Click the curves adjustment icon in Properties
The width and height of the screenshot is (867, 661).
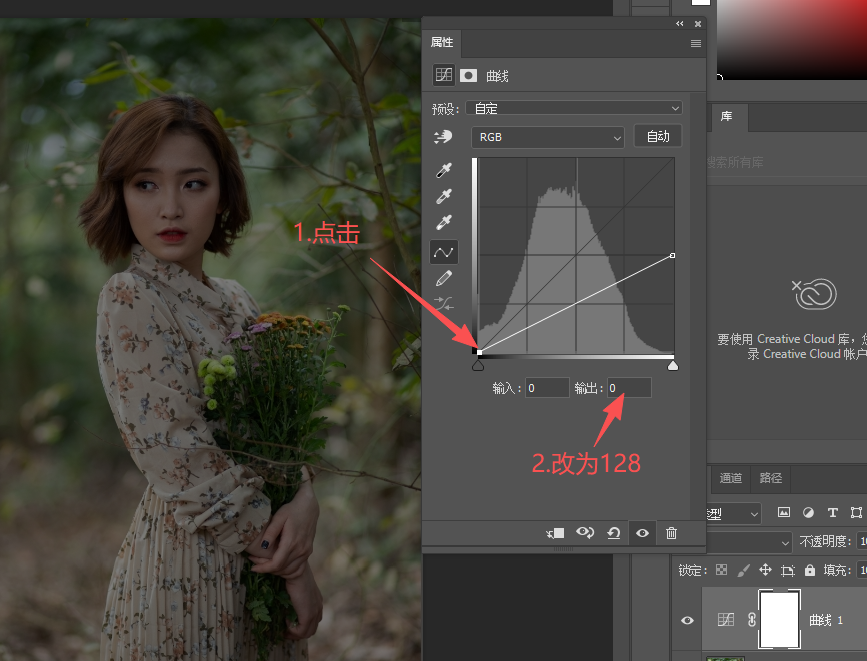click(x=443, y=75)
